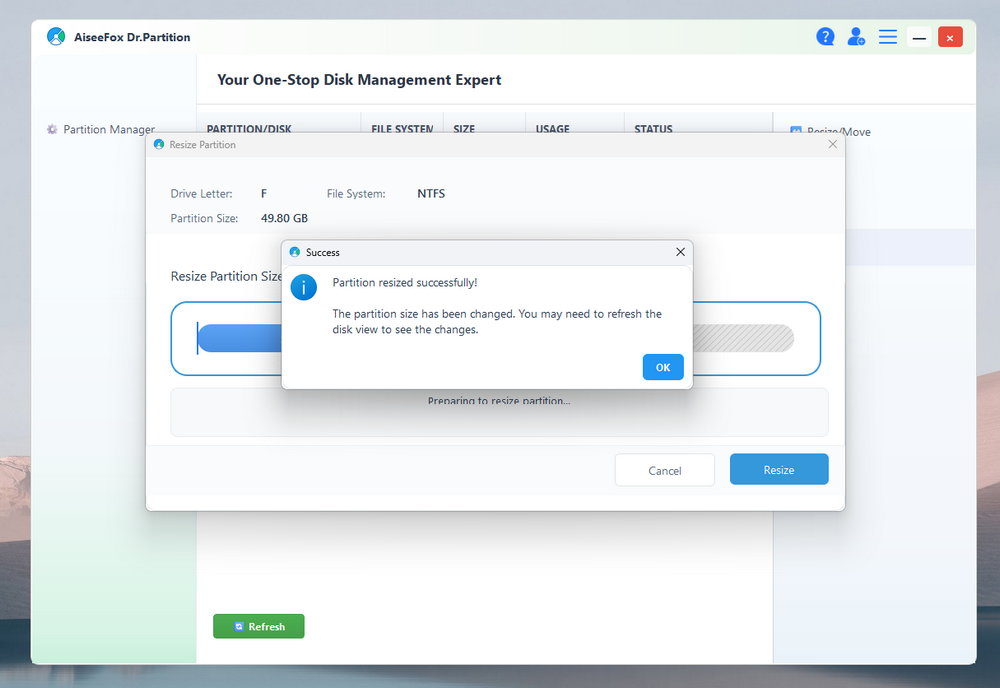Image resolution: width=1000 pixels, height=688 pixels.
Task: Click the Resize/Move icon in right panel
Action: (796, 131)
